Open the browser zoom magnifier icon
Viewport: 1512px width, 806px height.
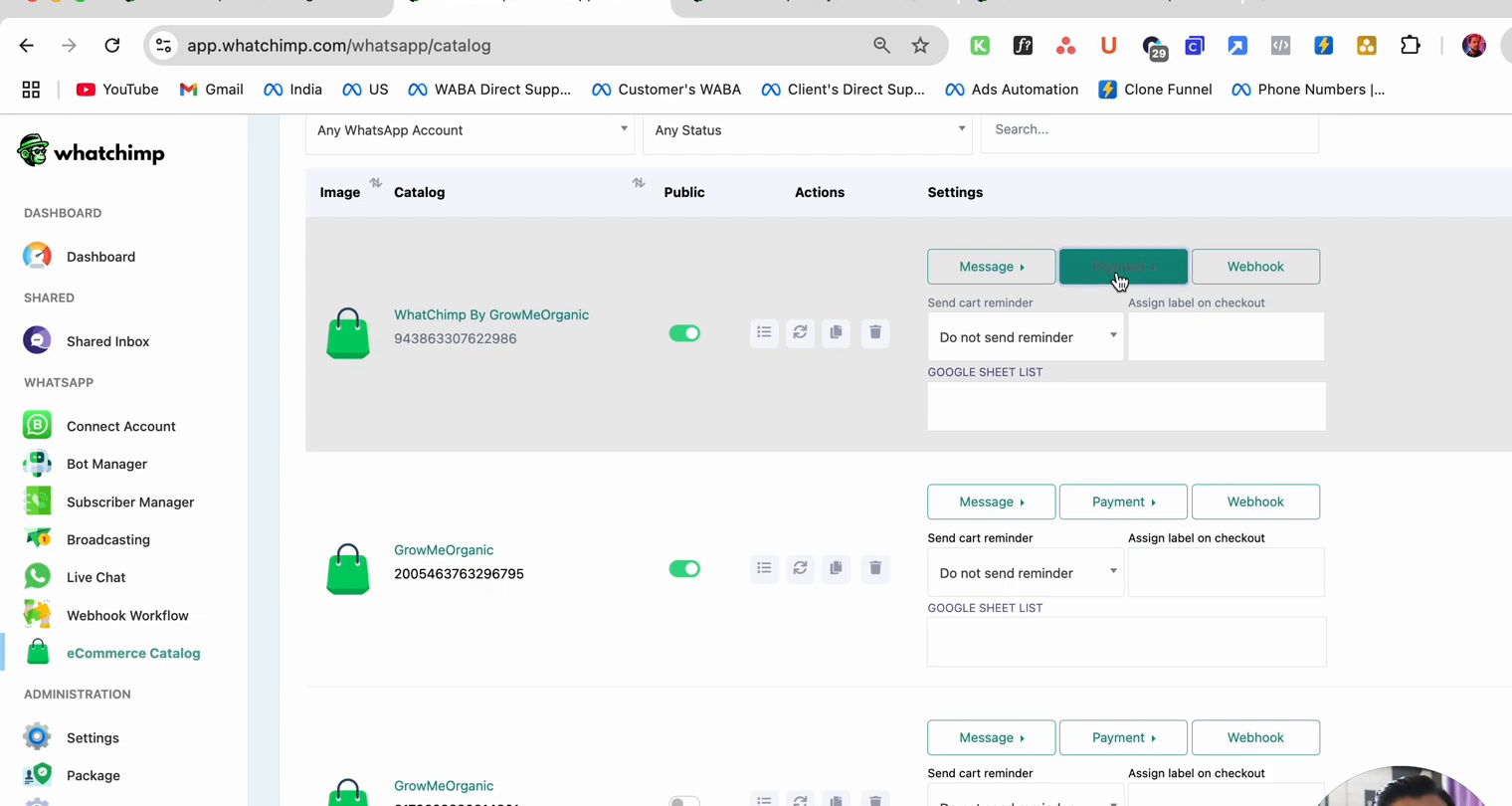pos(881,46)
